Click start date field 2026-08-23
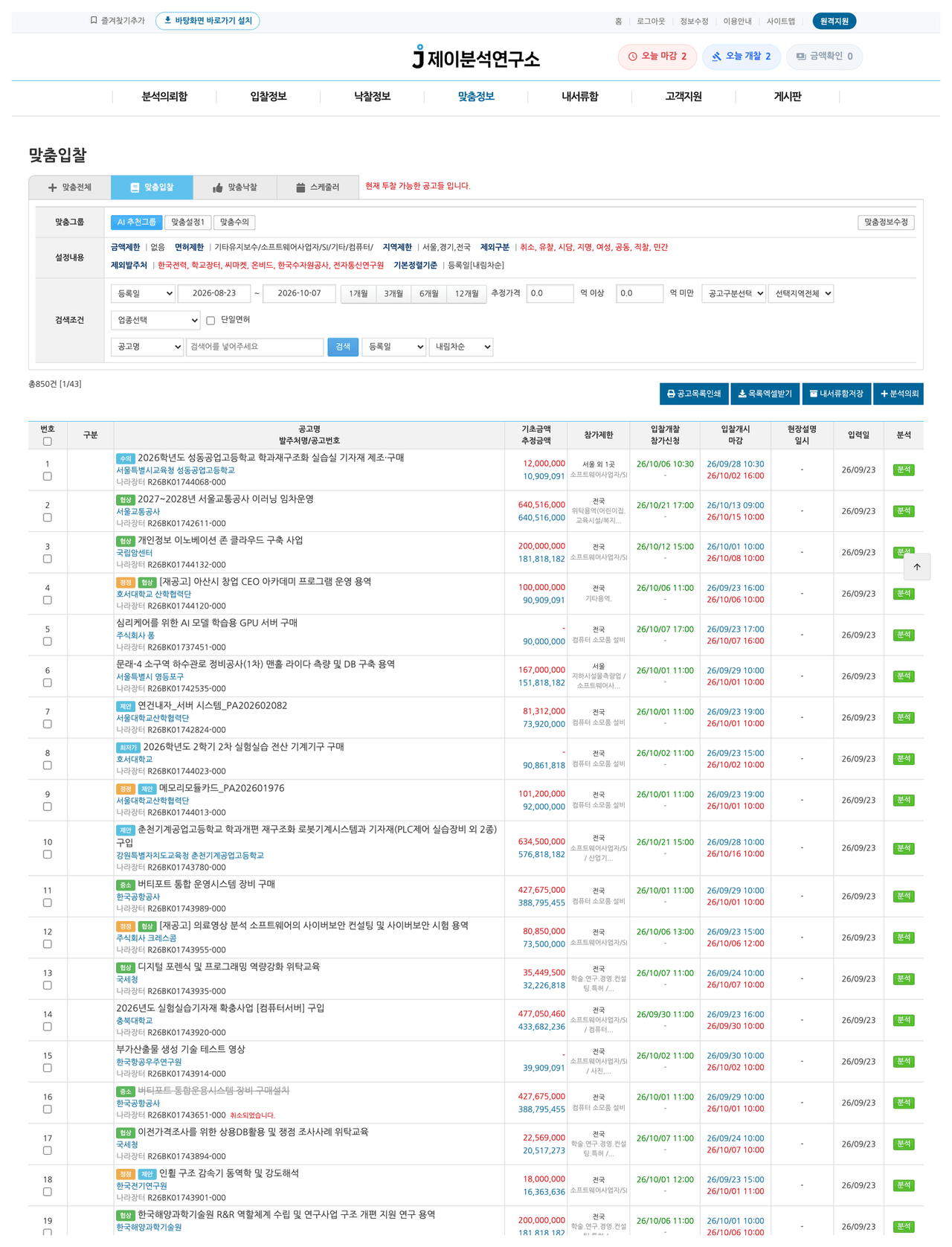The height and width of the screenshot is (1247, 952). (x=214, y=294)
